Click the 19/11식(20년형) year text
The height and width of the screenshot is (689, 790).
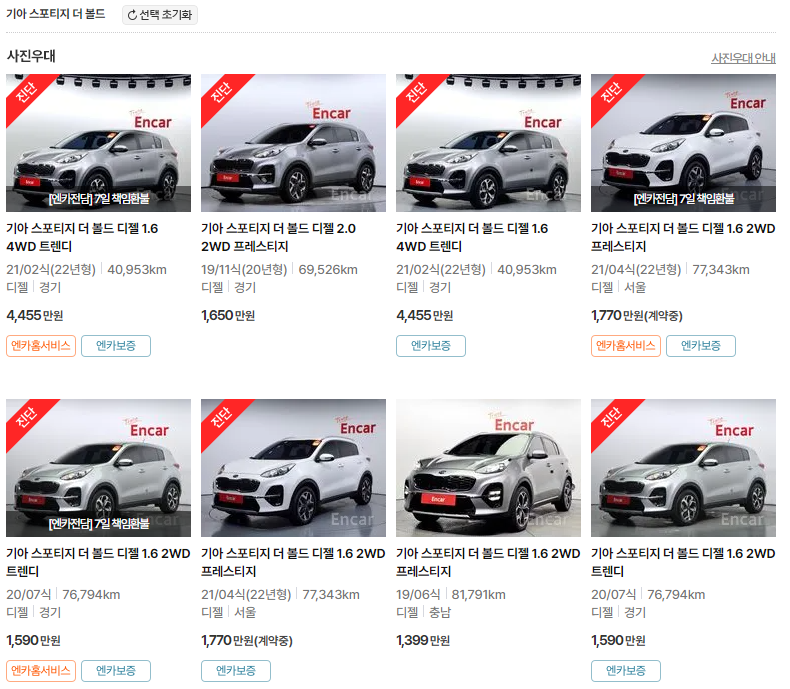pyautogui.click(x=244, y=269)
